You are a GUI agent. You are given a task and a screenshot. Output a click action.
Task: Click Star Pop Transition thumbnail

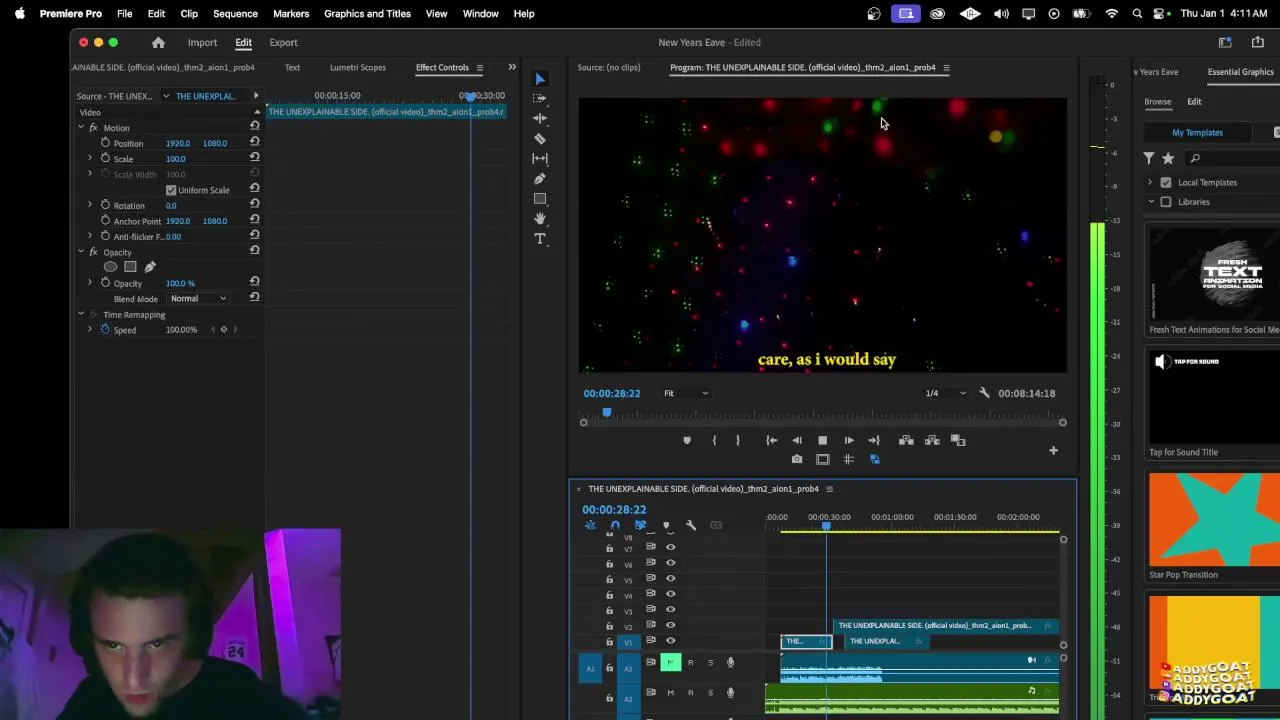(x=1214, y=519)
